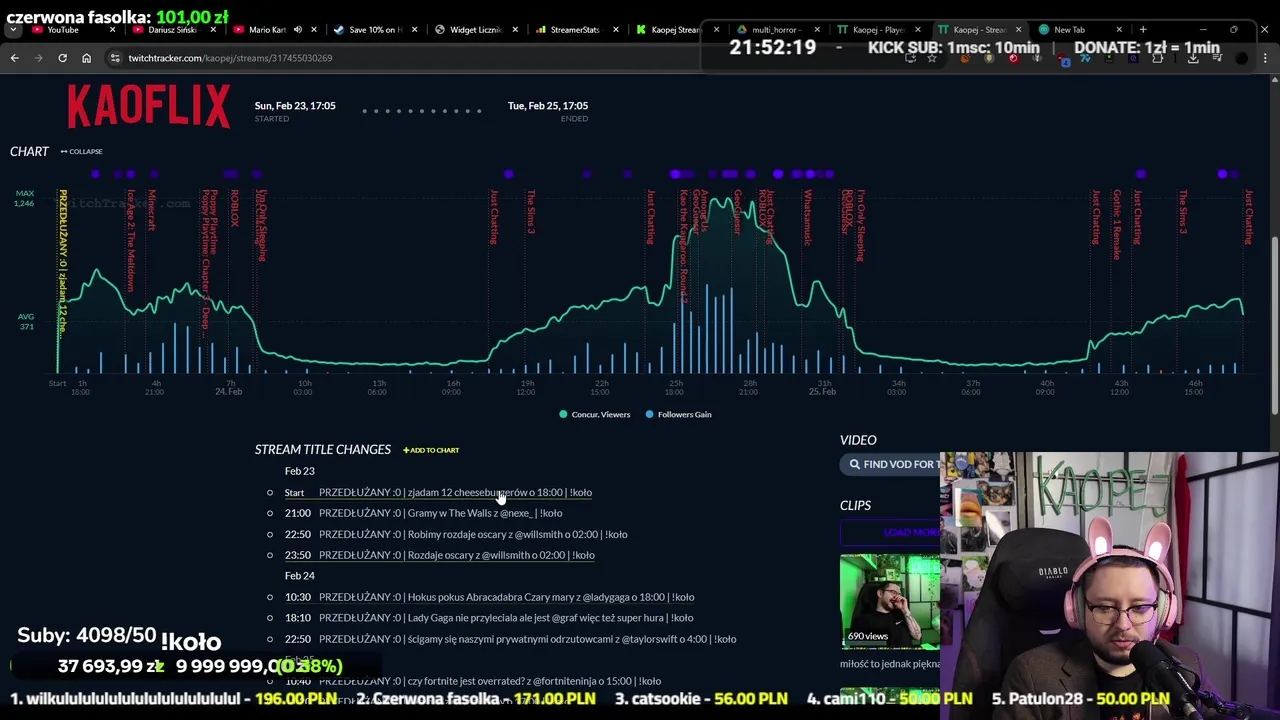This screenshot has width=1280, height=720.
Task: Click the 10:30 'Hokus pokus Abracadabra' title
Action: (x=506, y=597)
